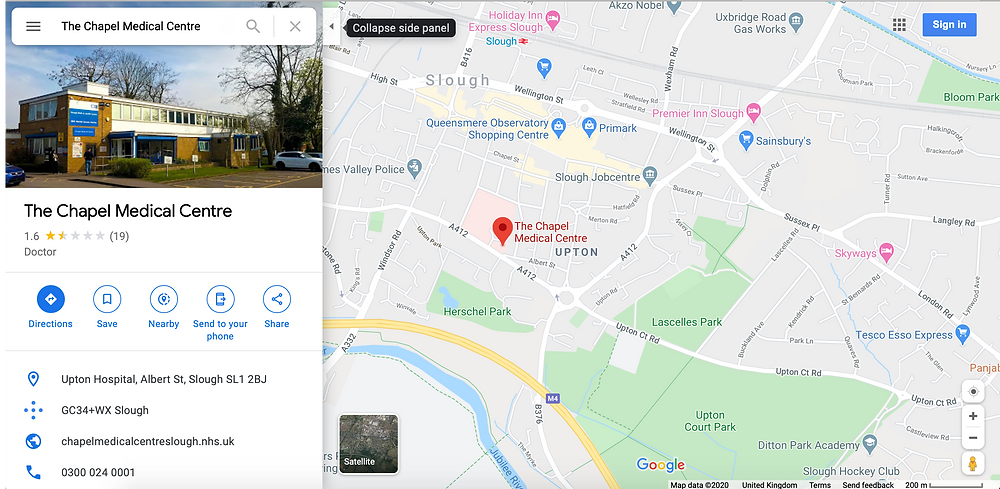The image size is (1000, 489).
Task: Show your location on the map
Action: point(973,391)
